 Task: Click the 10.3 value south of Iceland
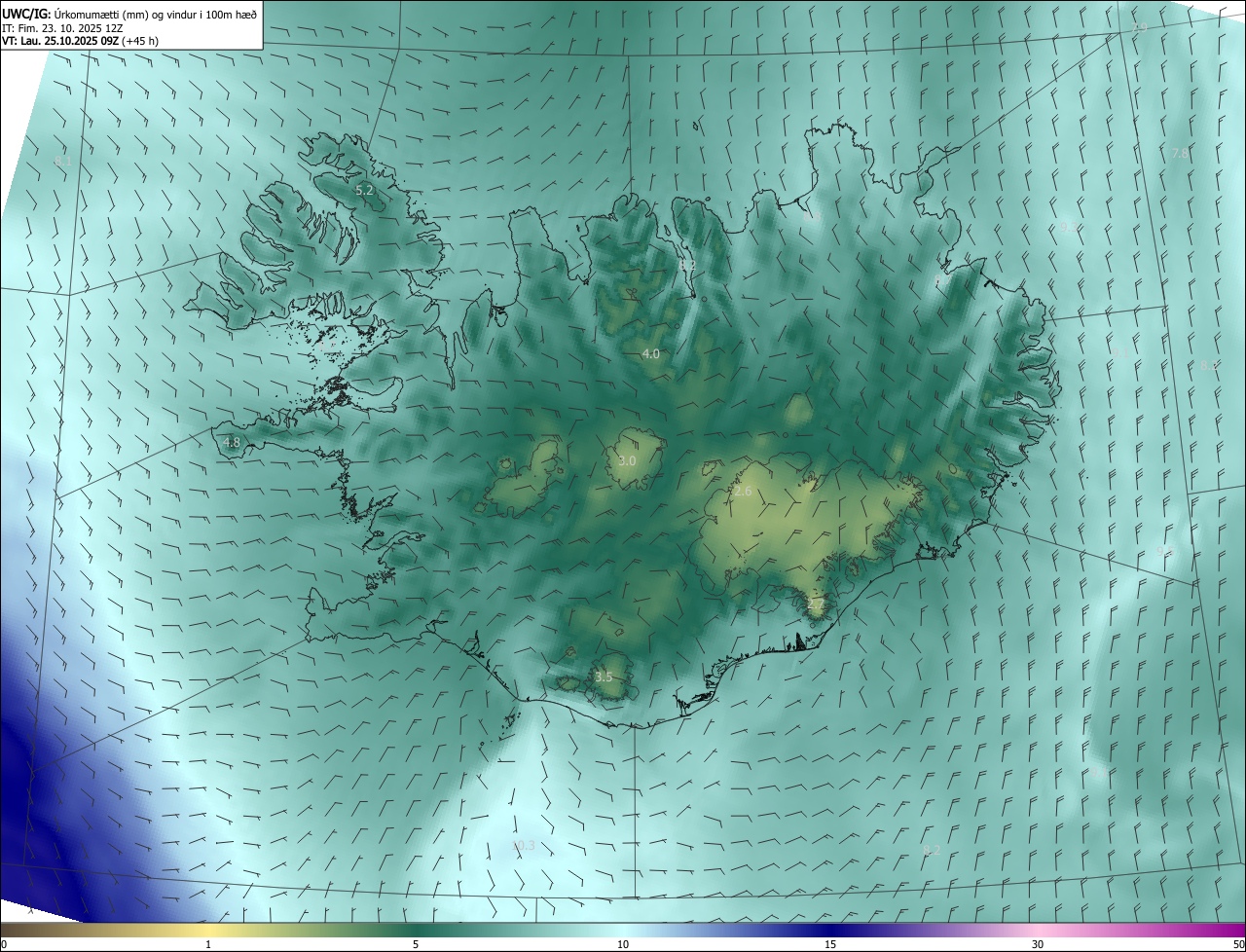524,846
